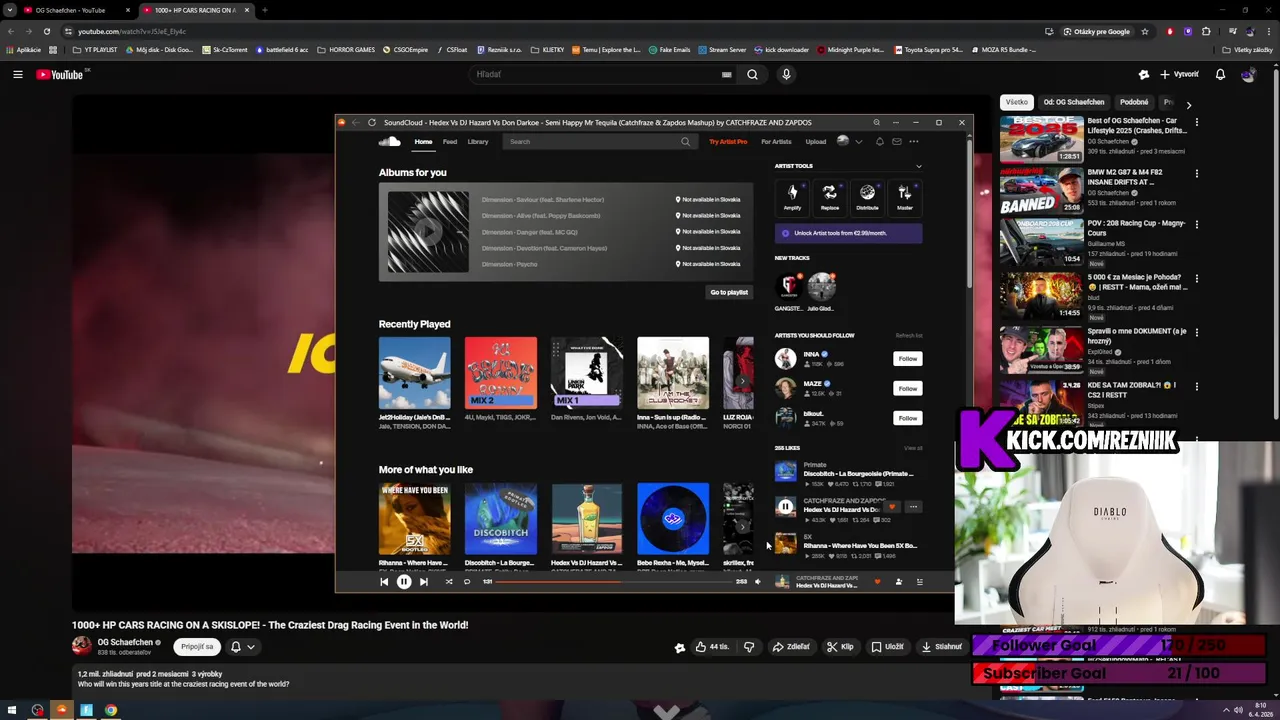The height and width of the screenshot is (720, 1280).
Task: Save the video with Uložiť
Action: [887, 647]
